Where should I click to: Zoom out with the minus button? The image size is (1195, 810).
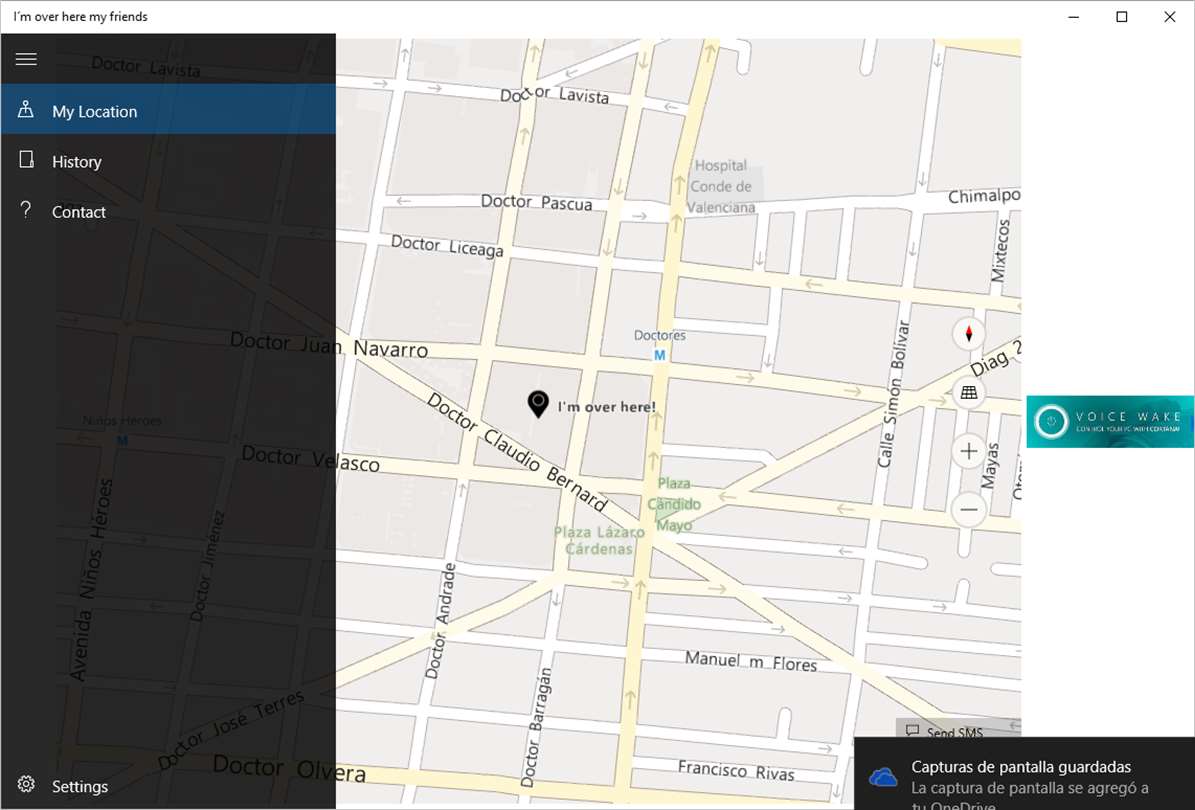coord(969,510)
